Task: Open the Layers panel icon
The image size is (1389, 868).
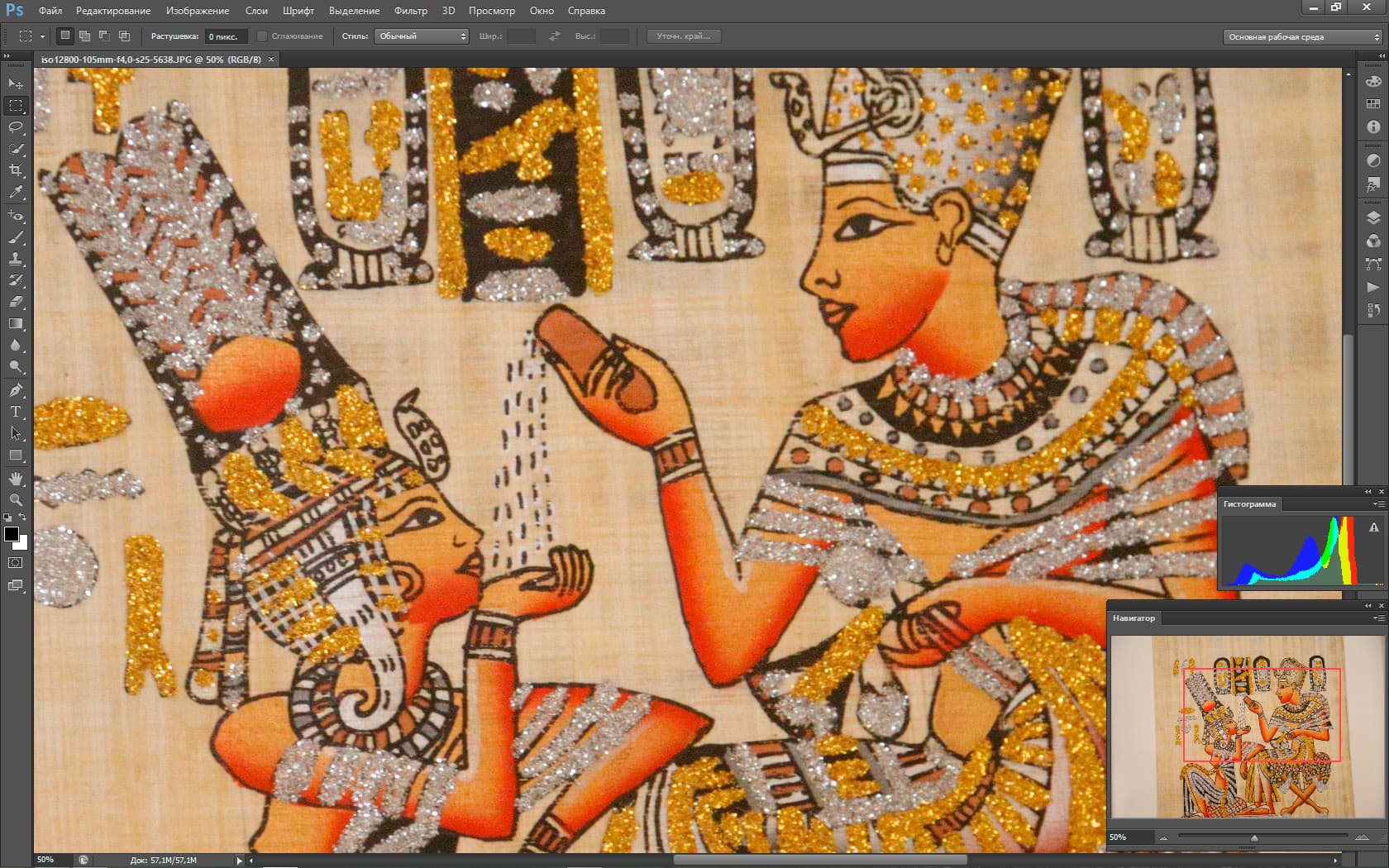Action: [1373, 217]
